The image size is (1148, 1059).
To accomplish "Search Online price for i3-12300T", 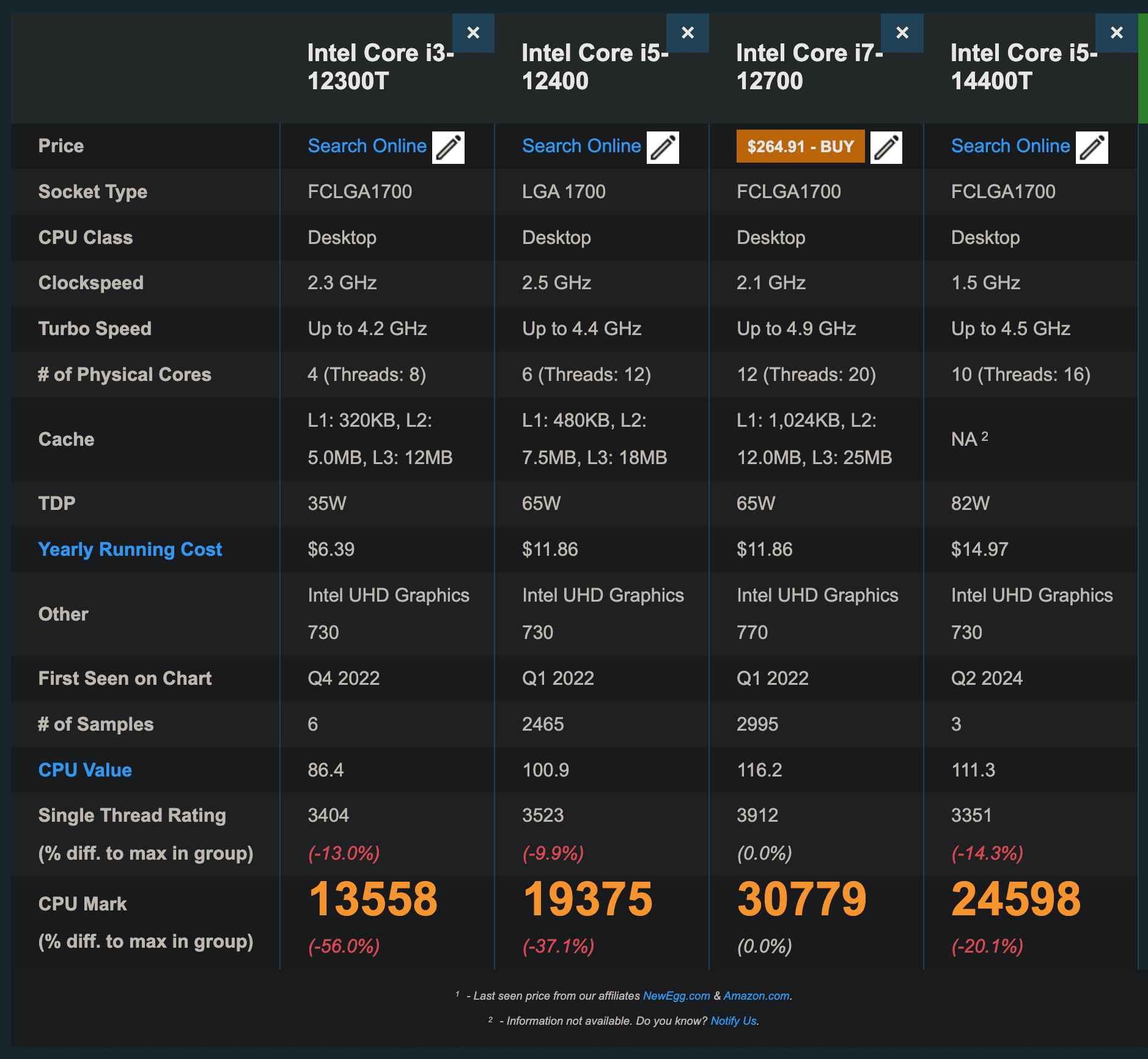I will point(367,146).
